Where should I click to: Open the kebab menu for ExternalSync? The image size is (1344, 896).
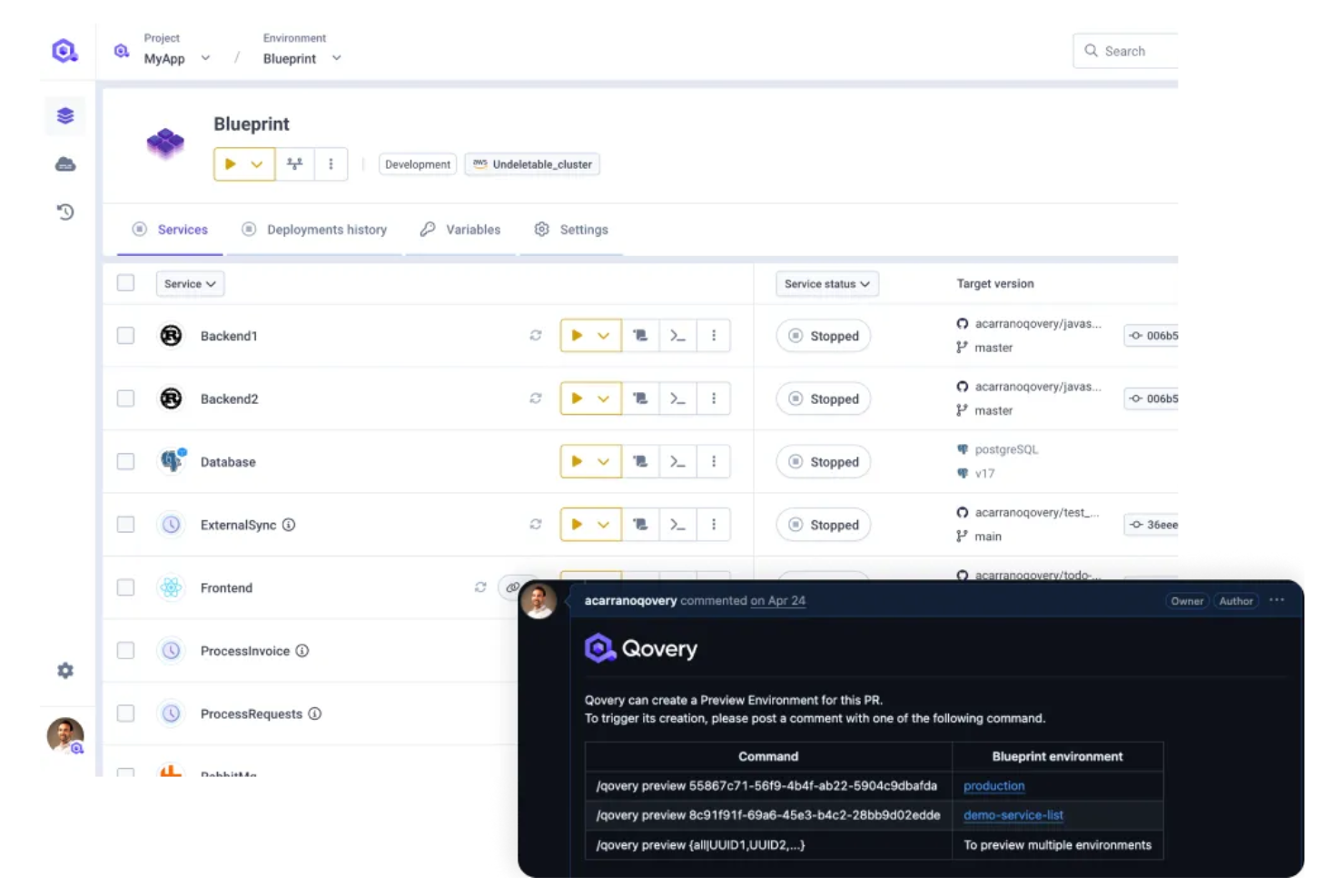click(x=714, y=524)
